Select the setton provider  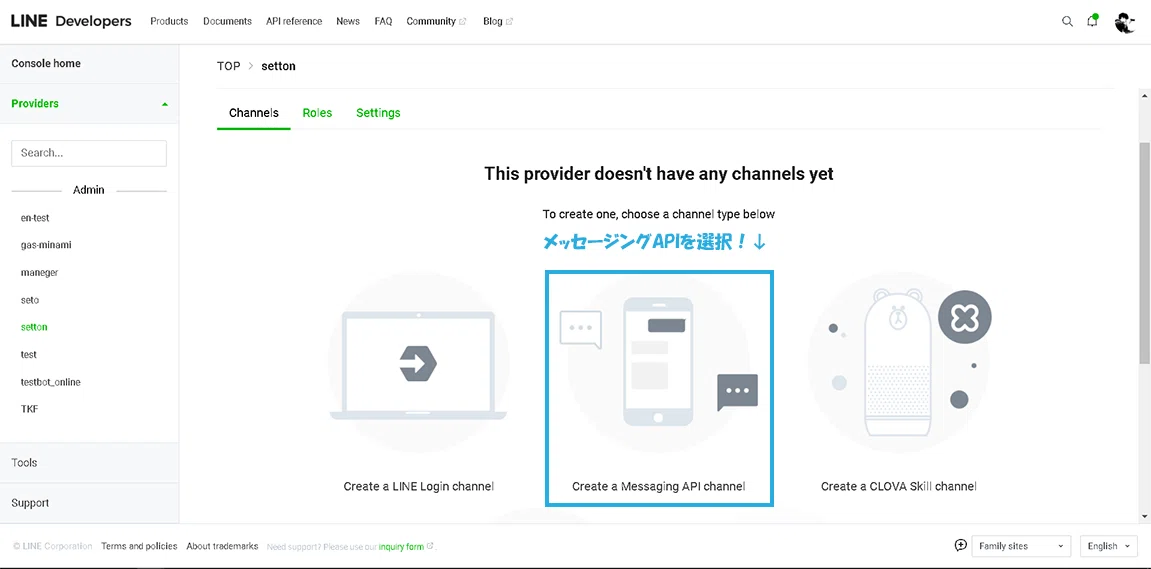(x=35, y=327)
